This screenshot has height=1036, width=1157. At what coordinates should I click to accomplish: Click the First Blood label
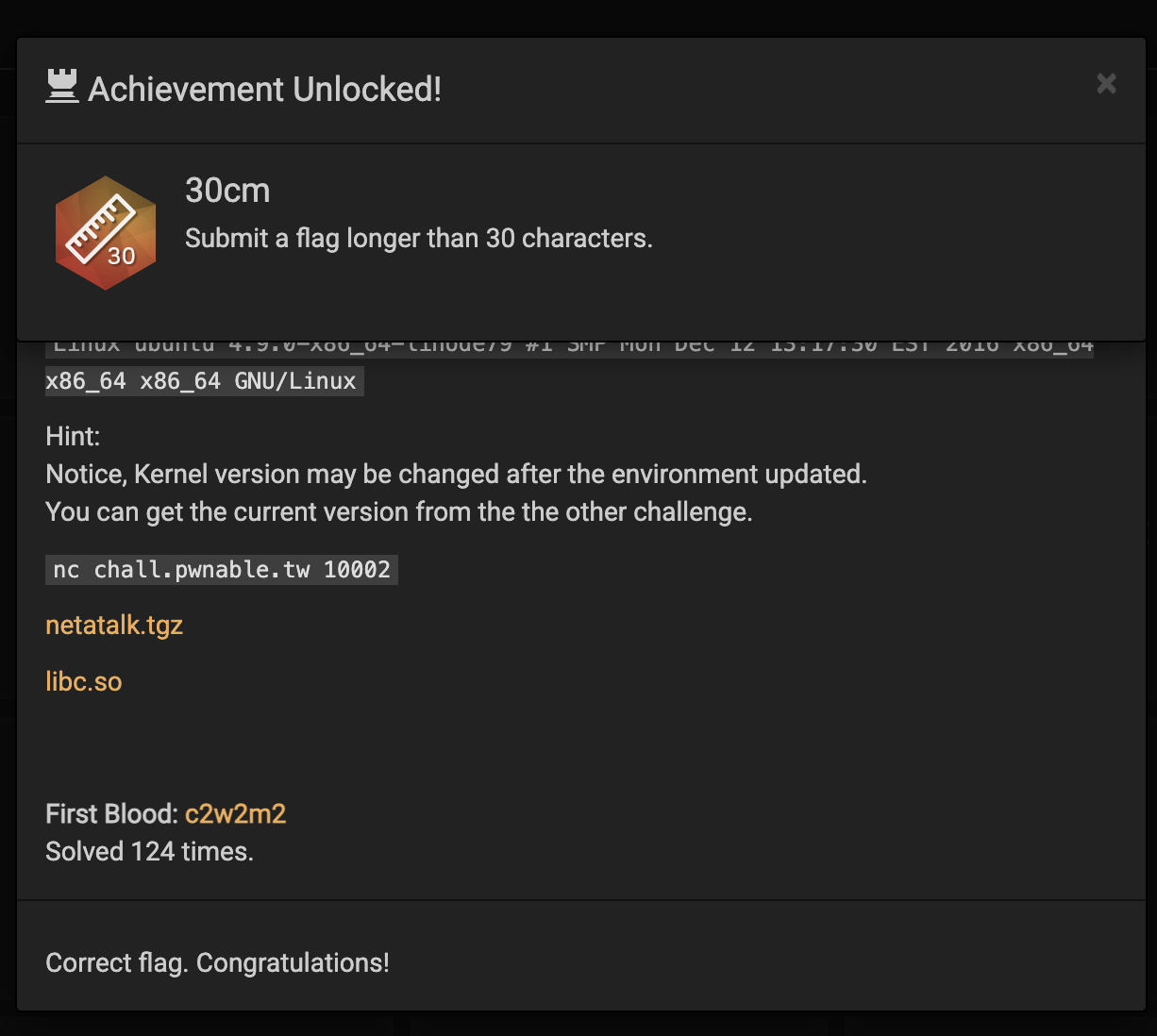tap(112, 813)
